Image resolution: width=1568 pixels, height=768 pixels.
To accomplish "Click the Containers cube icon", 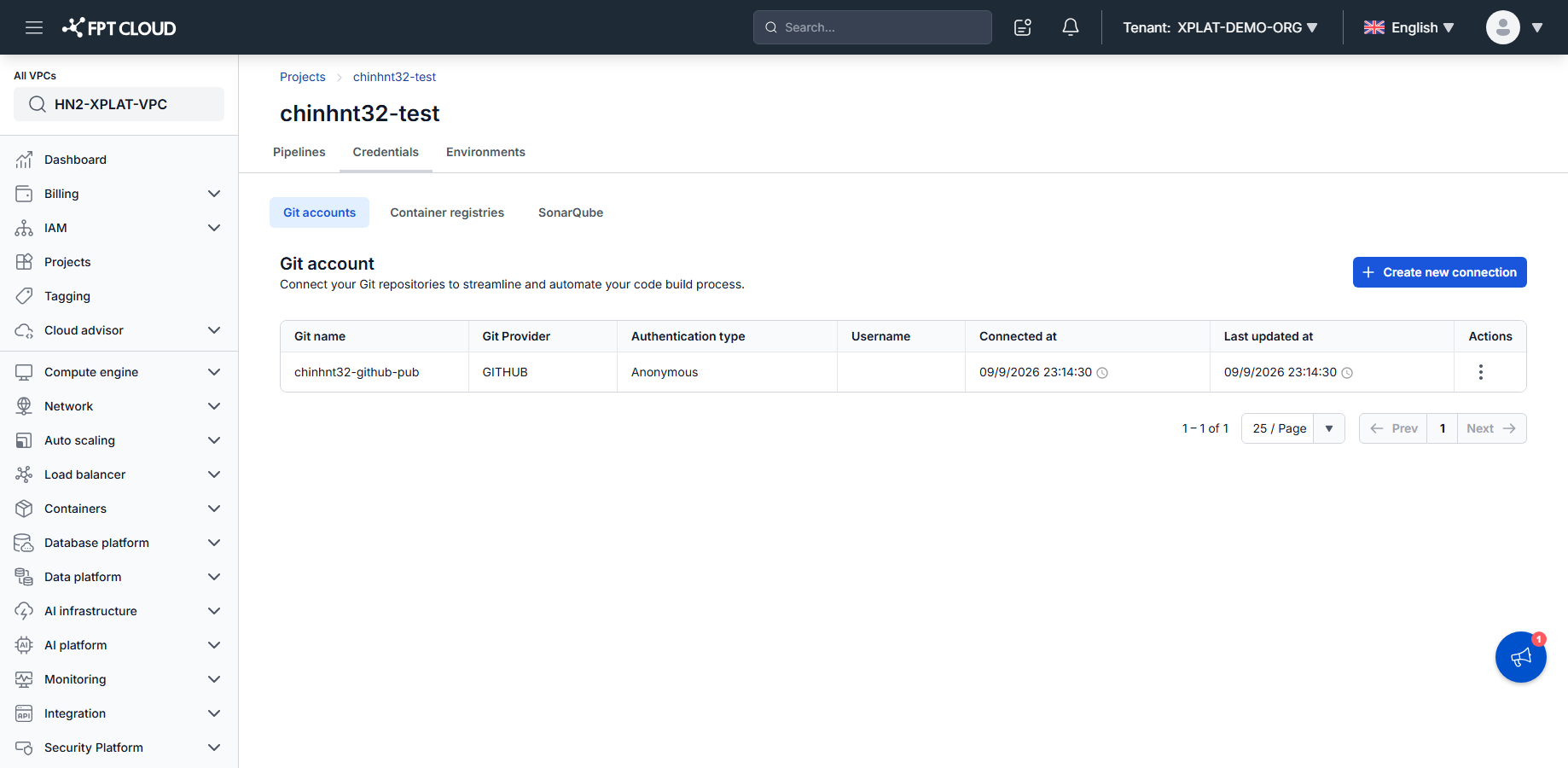I will tap(24, 509).
